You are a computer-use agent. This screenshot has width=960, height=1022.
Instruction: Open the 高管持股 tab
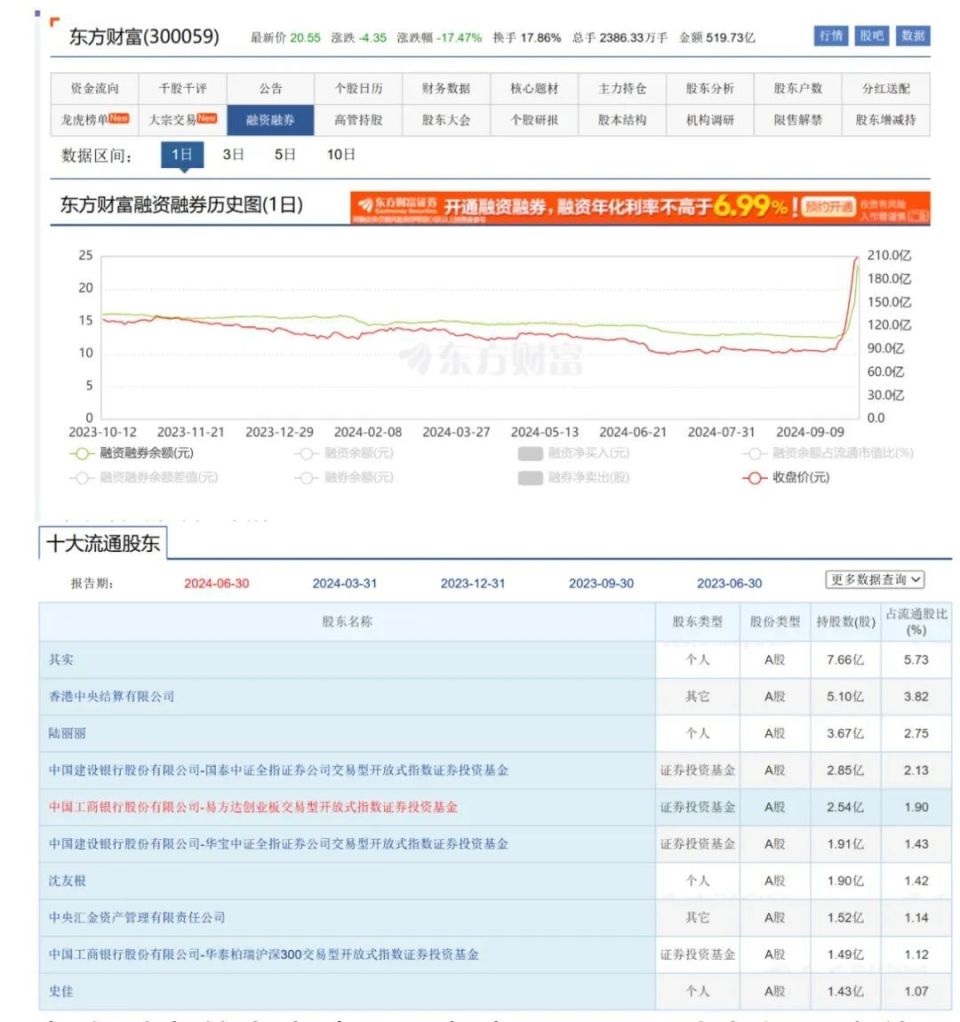(x=358, y=120)
